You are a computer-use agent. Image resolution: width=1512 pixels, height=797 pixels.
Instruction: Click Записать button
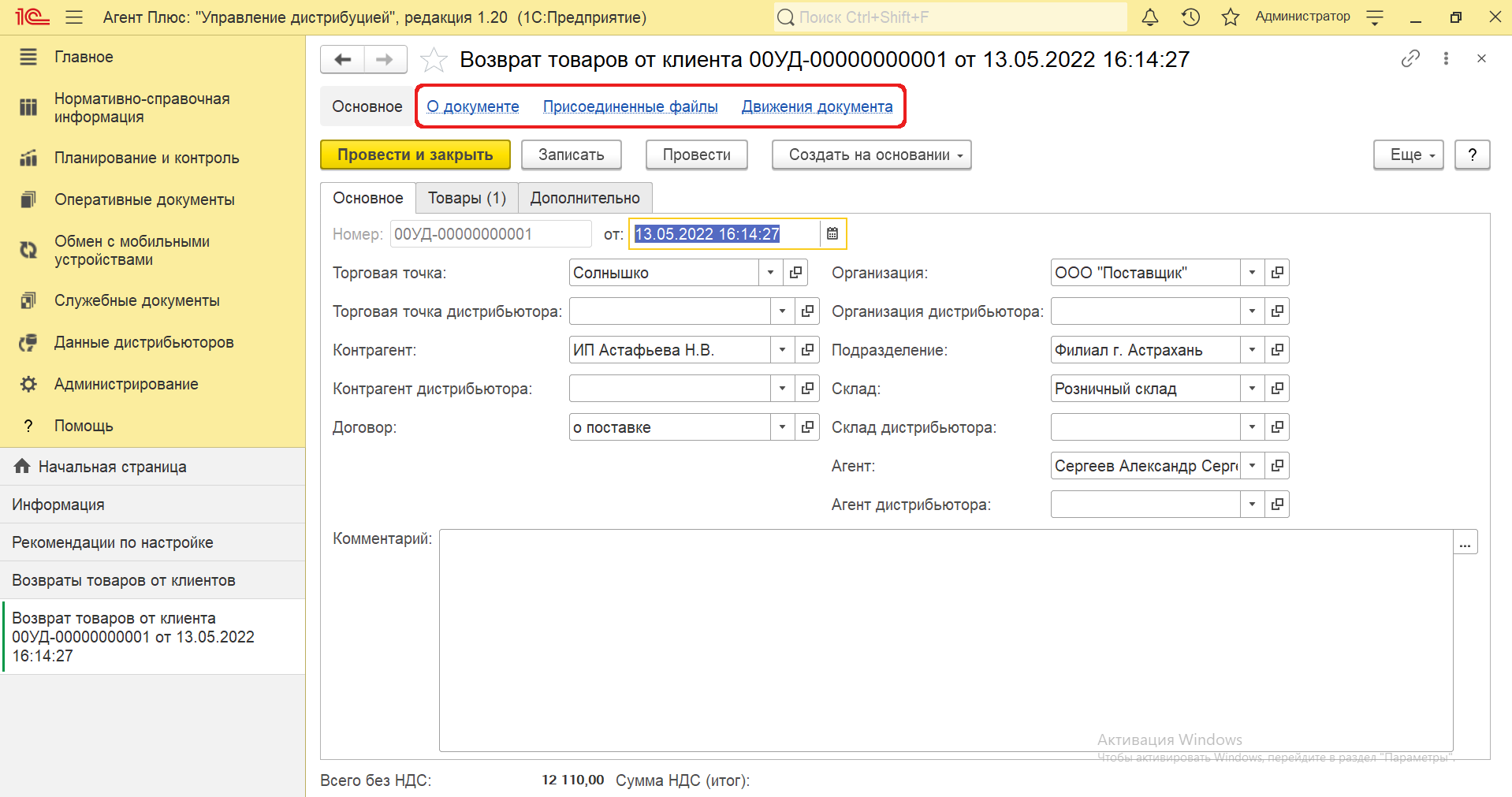click(x=572, y=155)
